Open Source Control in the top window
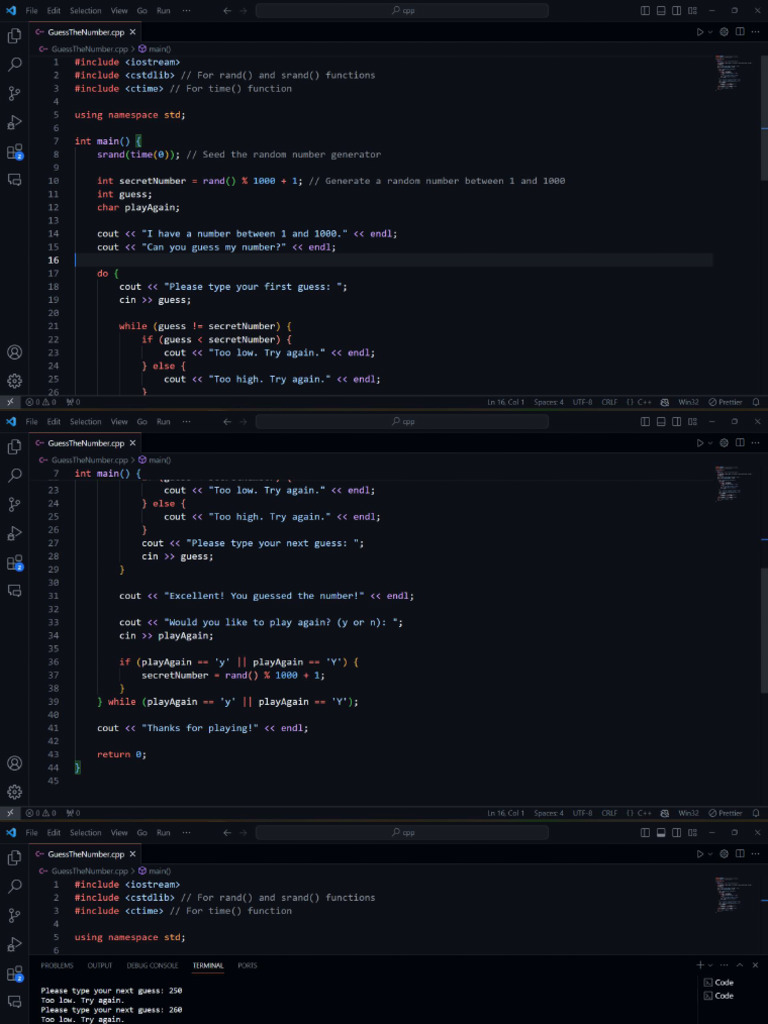The image size is (768, 1024). (14, 93)
